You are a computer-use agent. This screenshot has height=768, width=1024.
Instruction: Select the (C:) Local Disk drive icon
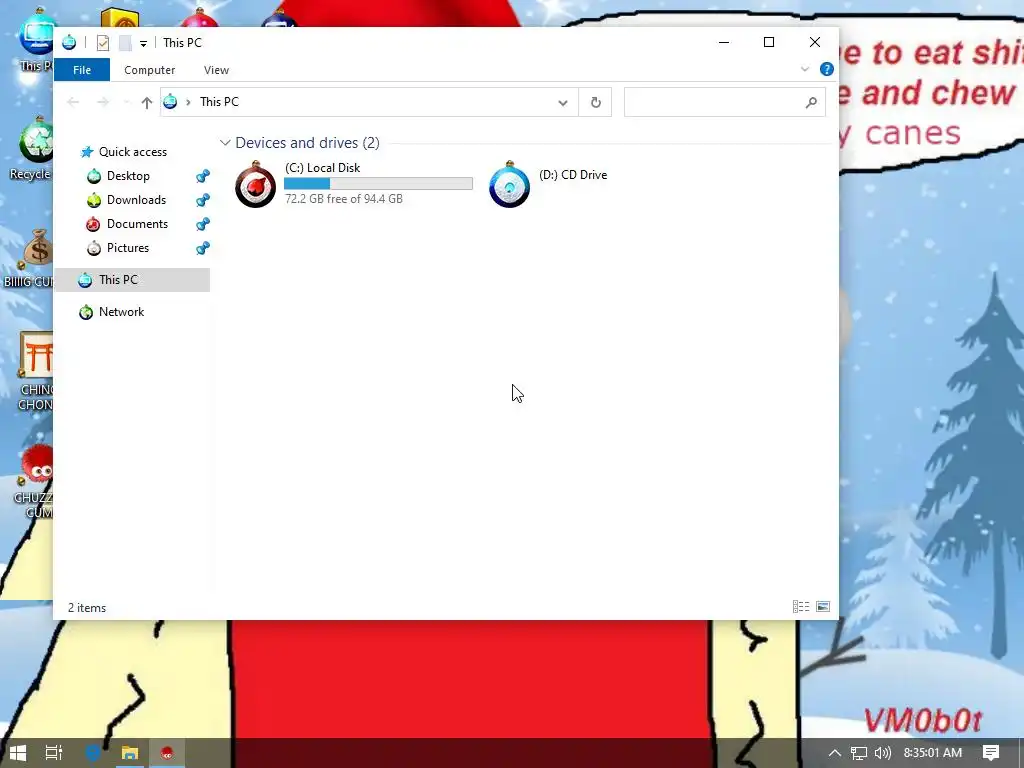point(255,185)
